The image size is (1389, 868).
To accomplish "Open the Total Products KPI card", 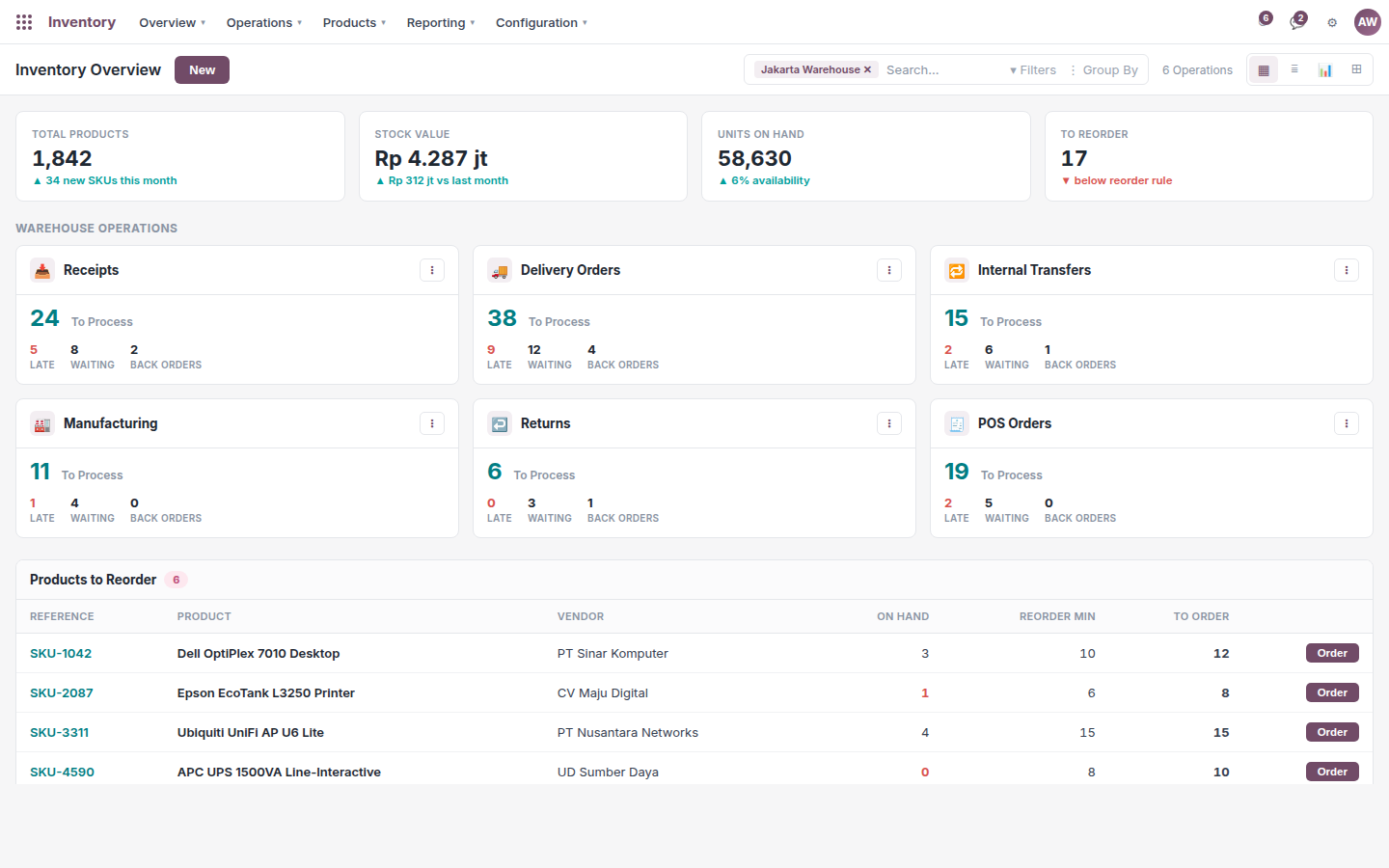I will [180, 156].
